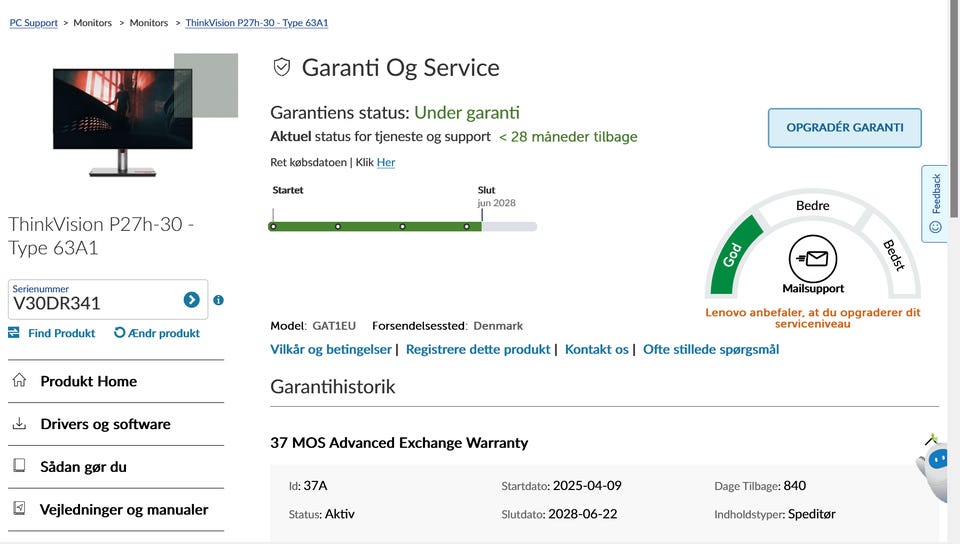Image resolution: width=960 pixels, height=544 pixels.
Task: Open the chatbot assistant robot icon
Action: [936, 461]
